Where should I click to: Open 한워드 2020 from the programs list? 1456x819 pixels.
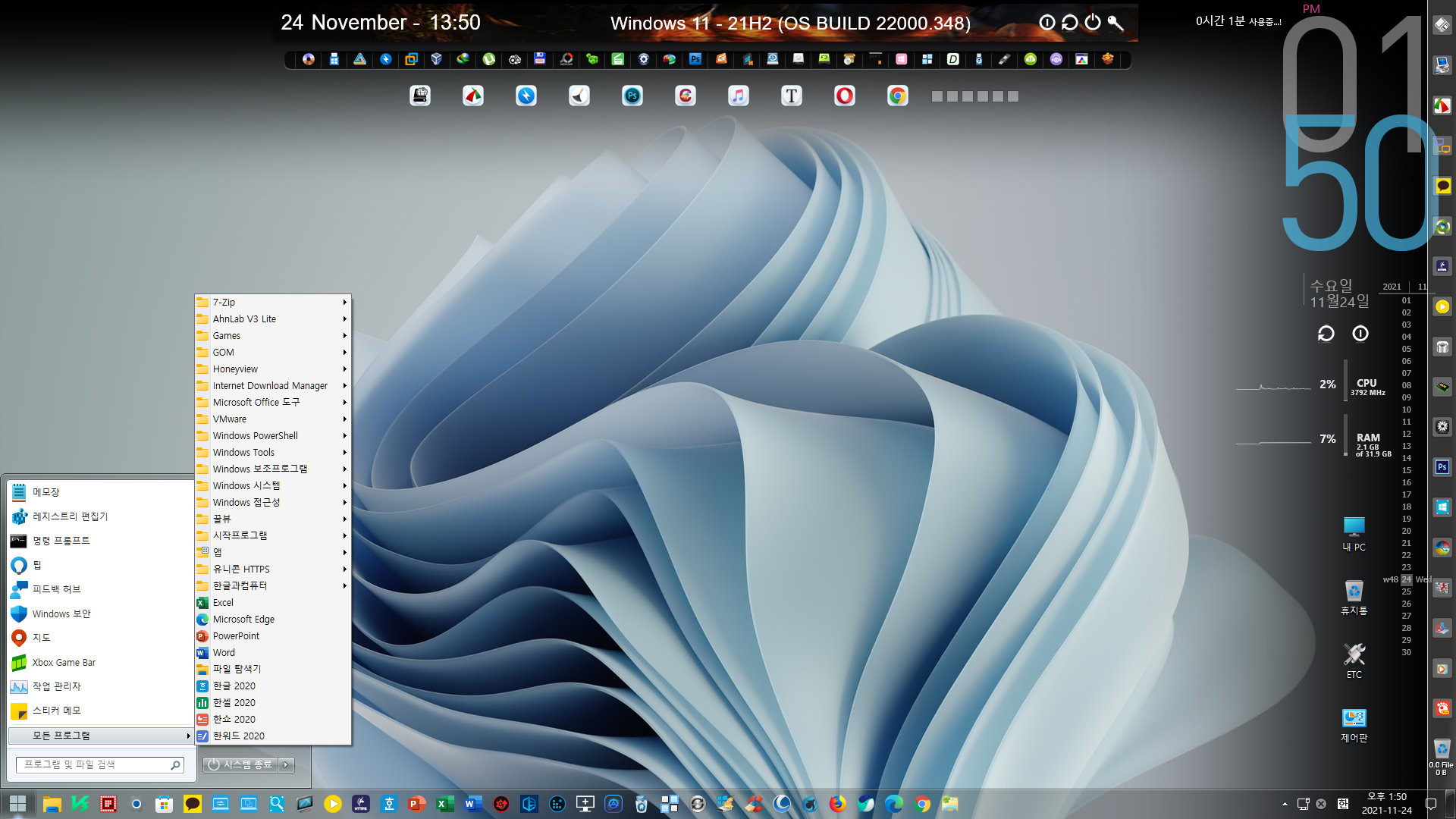pos(273,736)
